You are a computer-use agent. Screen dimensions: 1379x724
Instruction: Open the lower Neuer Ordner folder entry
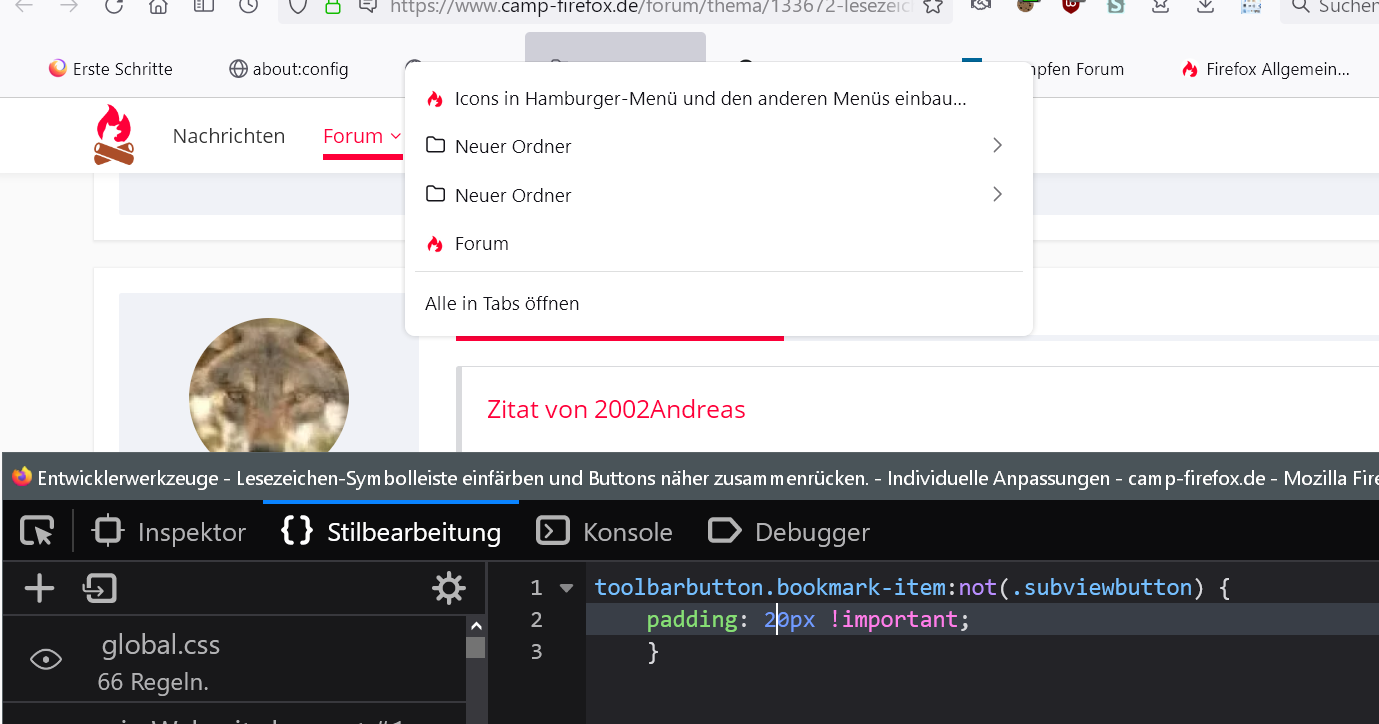[719, 195]
